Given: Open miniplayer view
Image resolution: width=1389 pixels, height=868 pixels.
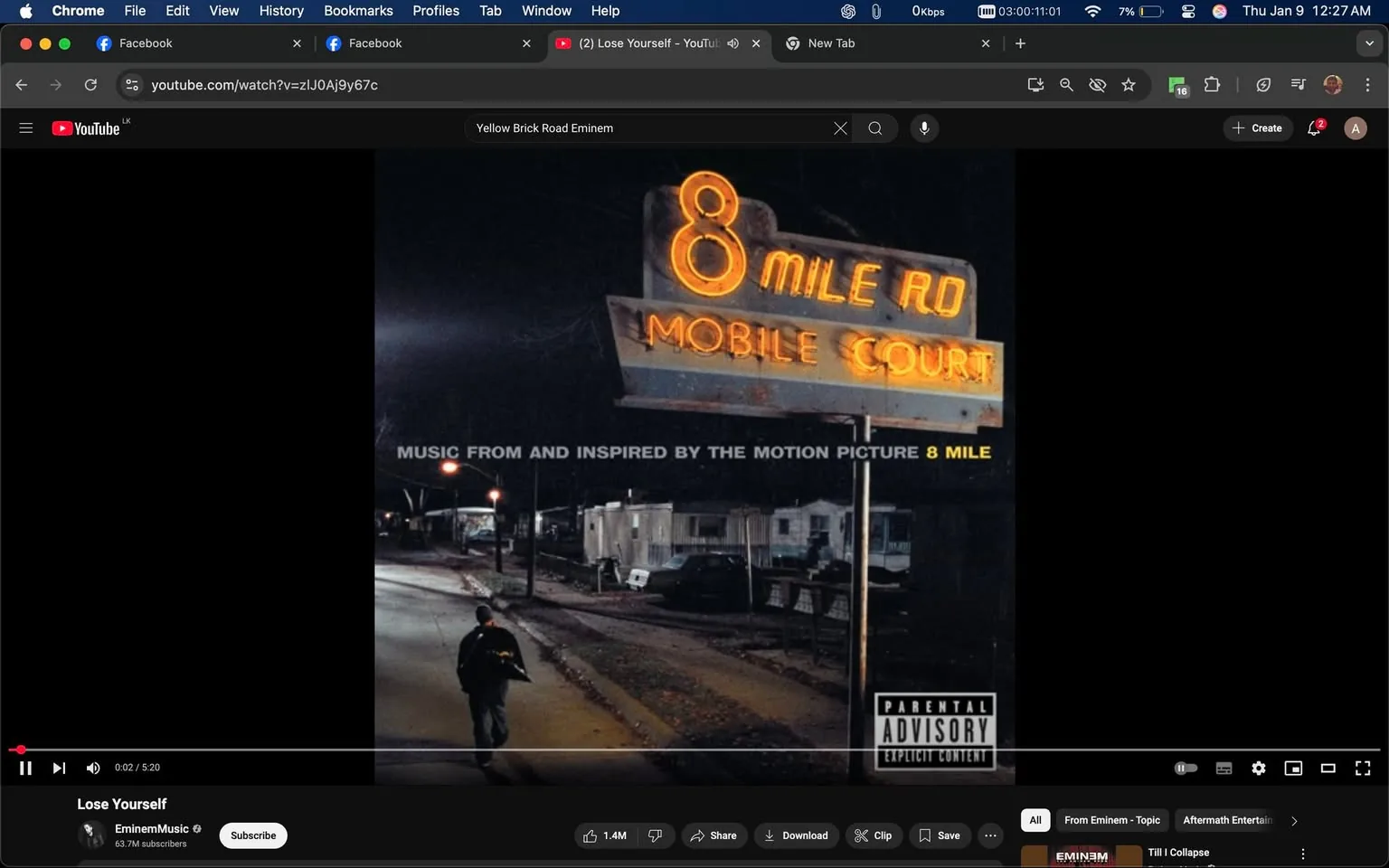Looking at the screenshot, I should (1293, 768).
